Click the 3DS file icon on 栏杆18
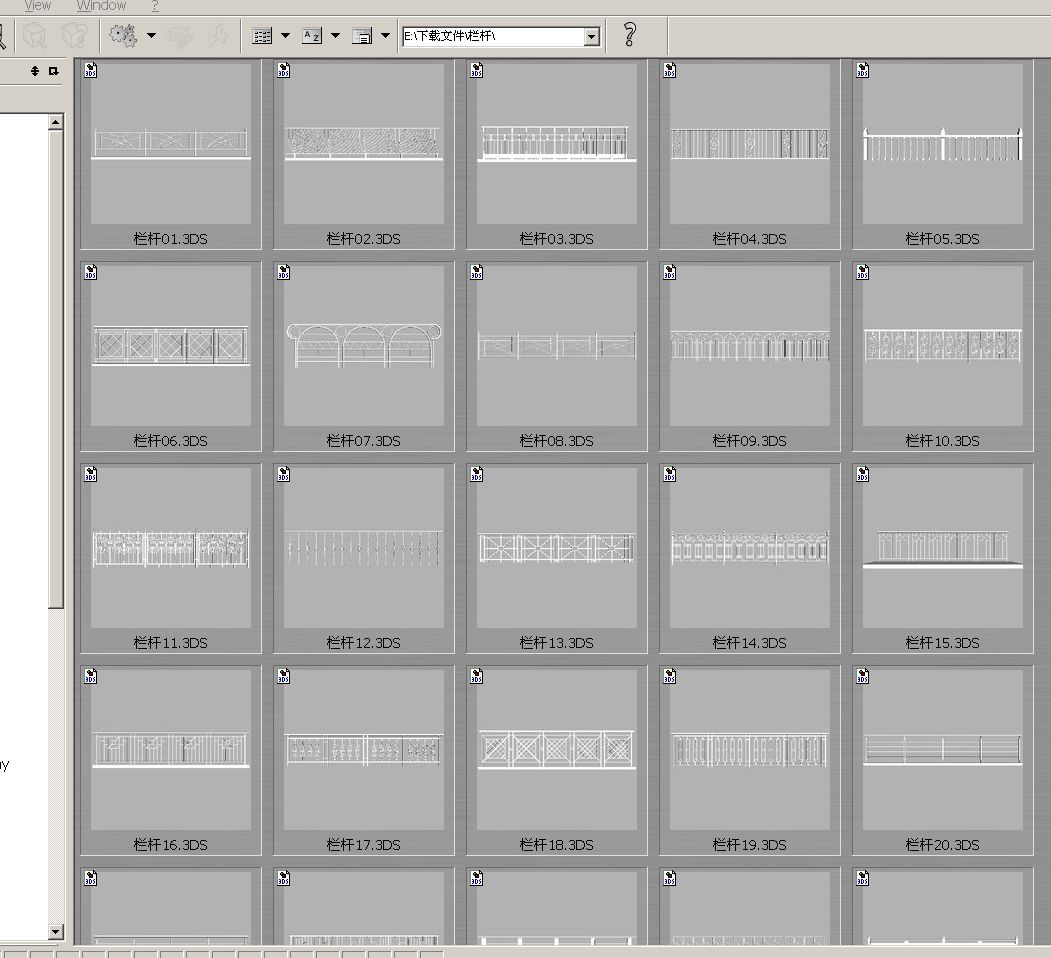This screenshot has height=958, width=1051. (x=477, y=676)
